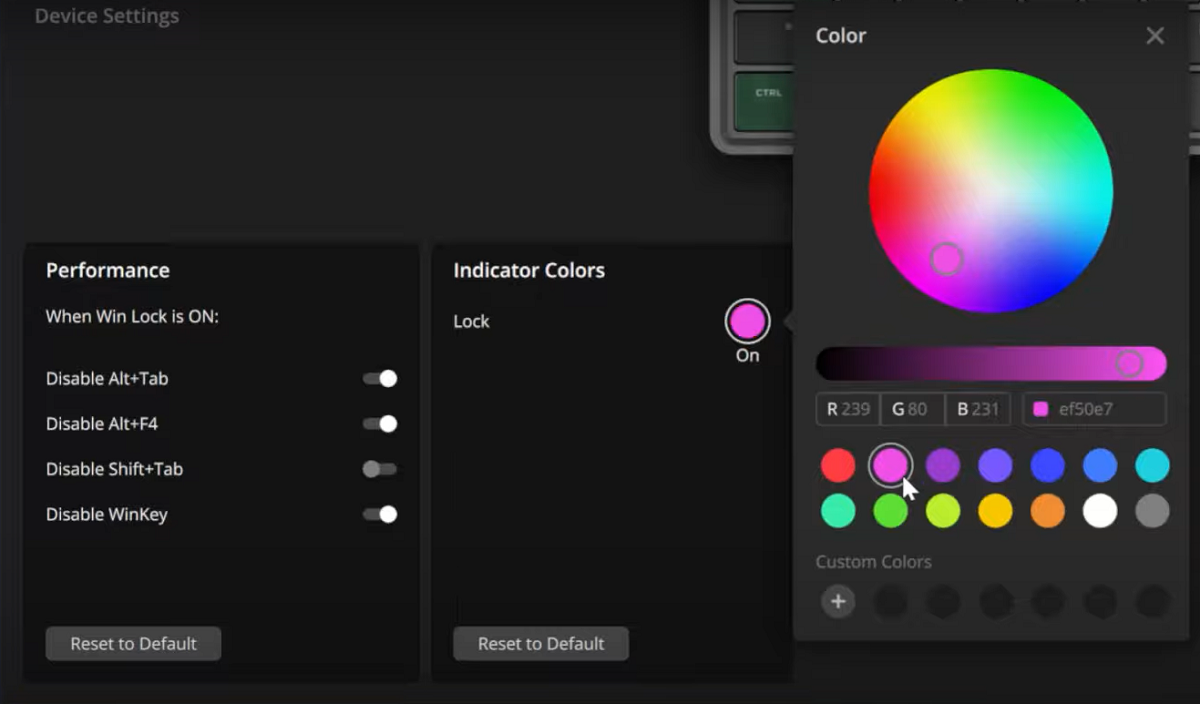Image resolution: width=1200 pixels, height=704 pixels.
Task: Reset Performance settings to default
Action: coord(132,643)
